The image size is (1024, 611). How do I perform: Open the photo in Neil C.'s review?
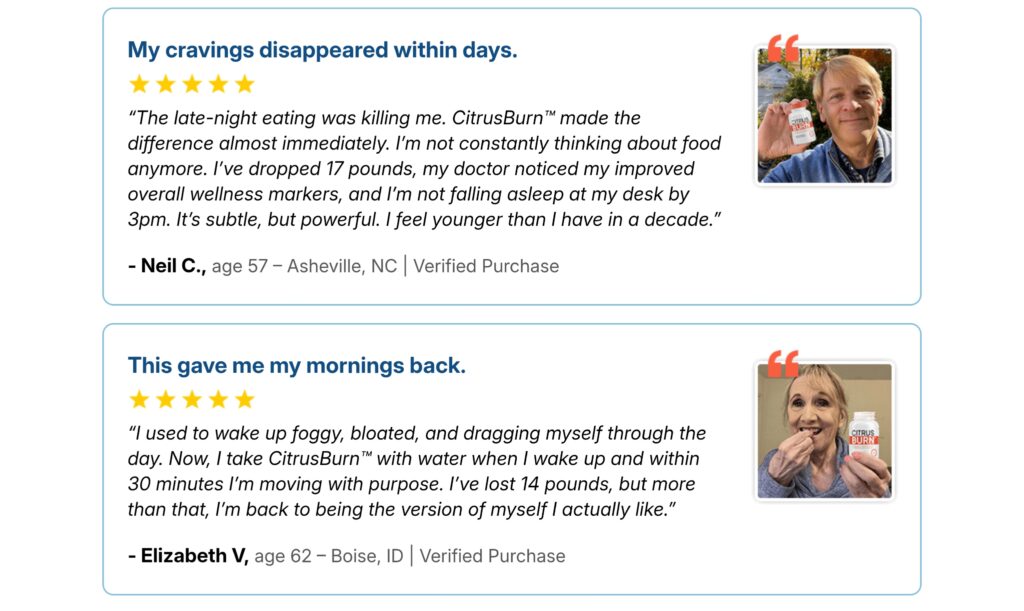click(825, 118)
